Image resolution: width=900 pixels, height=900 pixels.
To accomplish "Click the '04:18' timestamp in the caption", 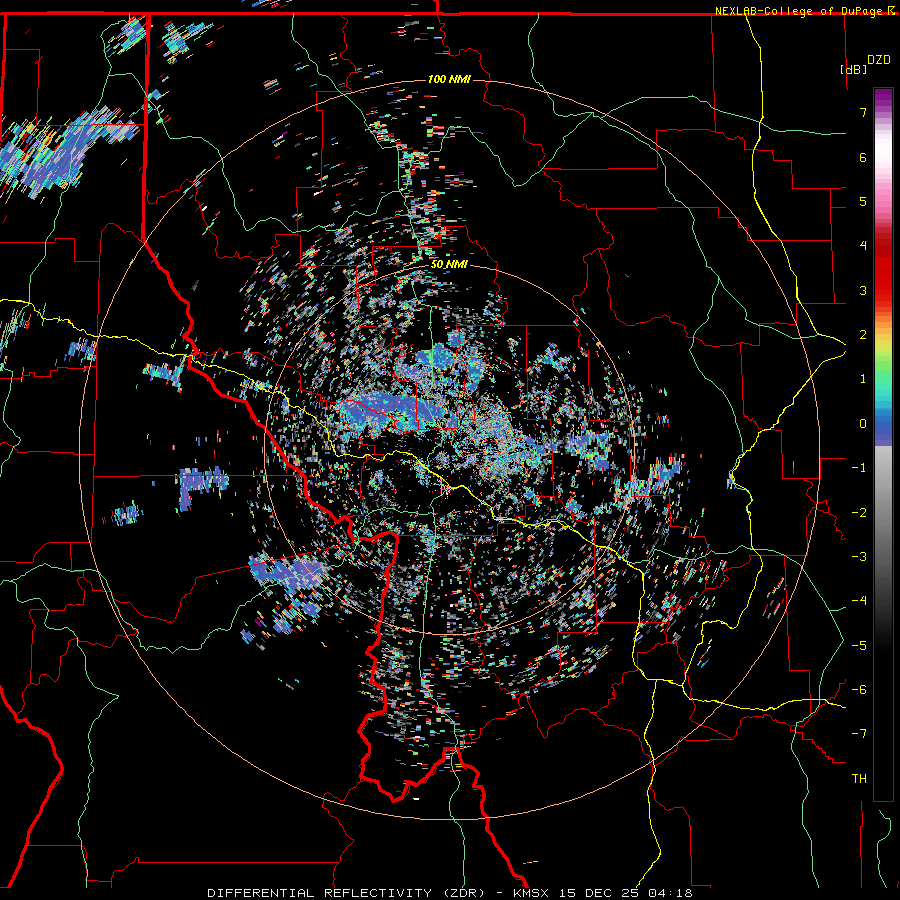I will (670, 893).
